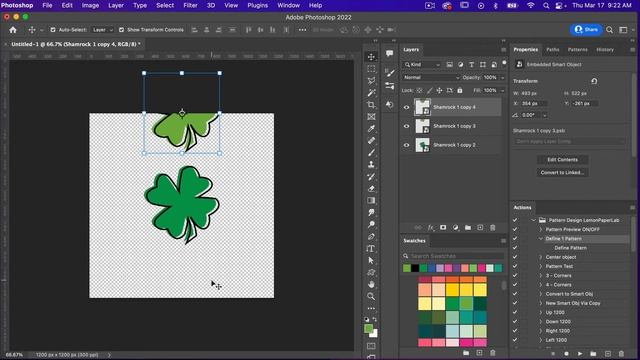Screen dimensions: 640x360
Task: Toggle checkmark for Up 1200 action
Action: coord(515,312)
